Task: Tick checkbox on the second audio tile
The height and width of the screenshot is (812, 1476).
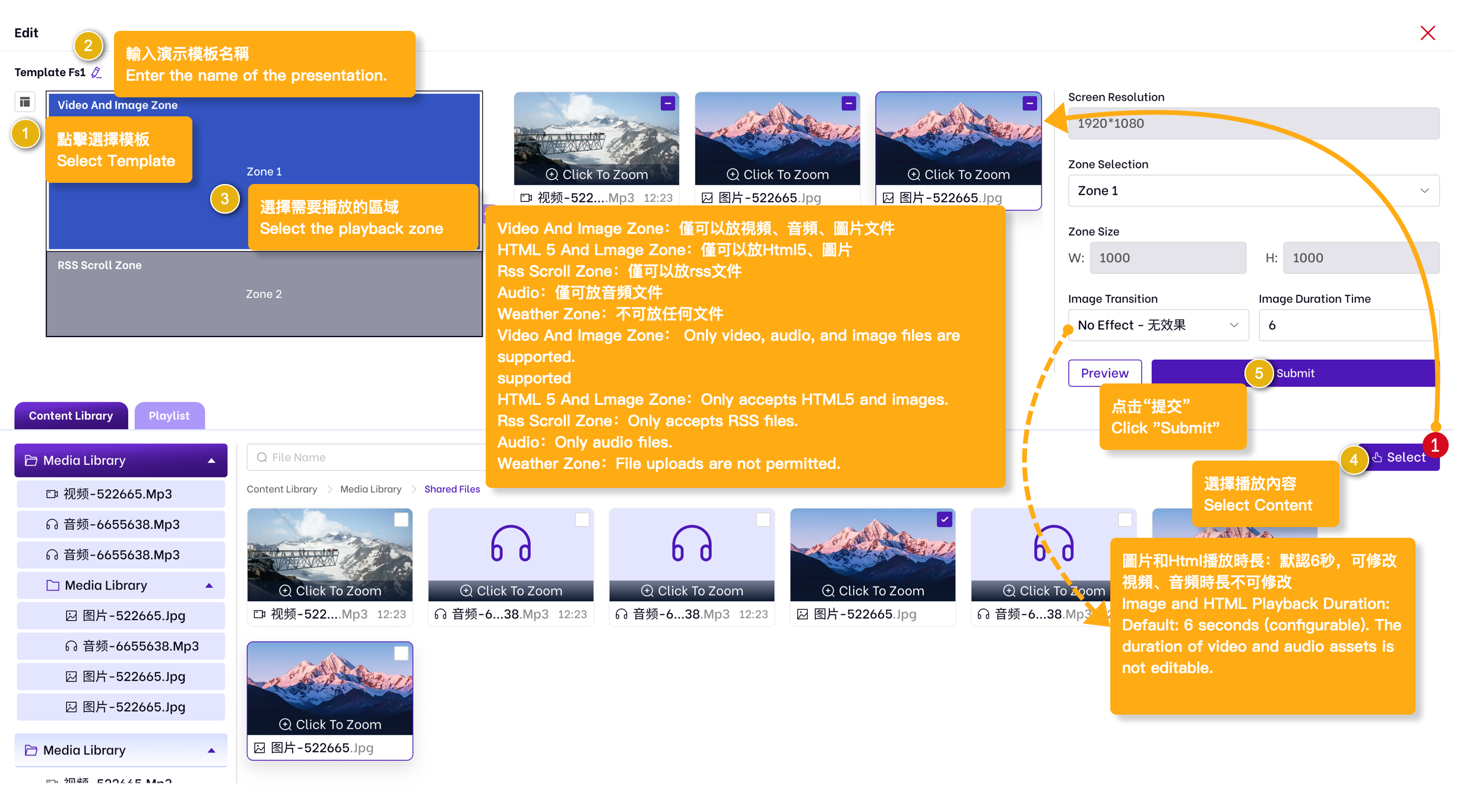Action: coord(763,520)
